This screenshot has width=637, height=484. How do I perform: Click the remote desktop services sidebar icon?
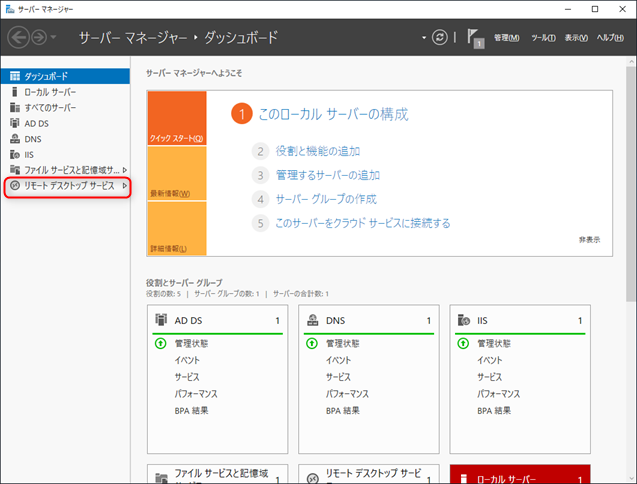[x=15, y=186]
